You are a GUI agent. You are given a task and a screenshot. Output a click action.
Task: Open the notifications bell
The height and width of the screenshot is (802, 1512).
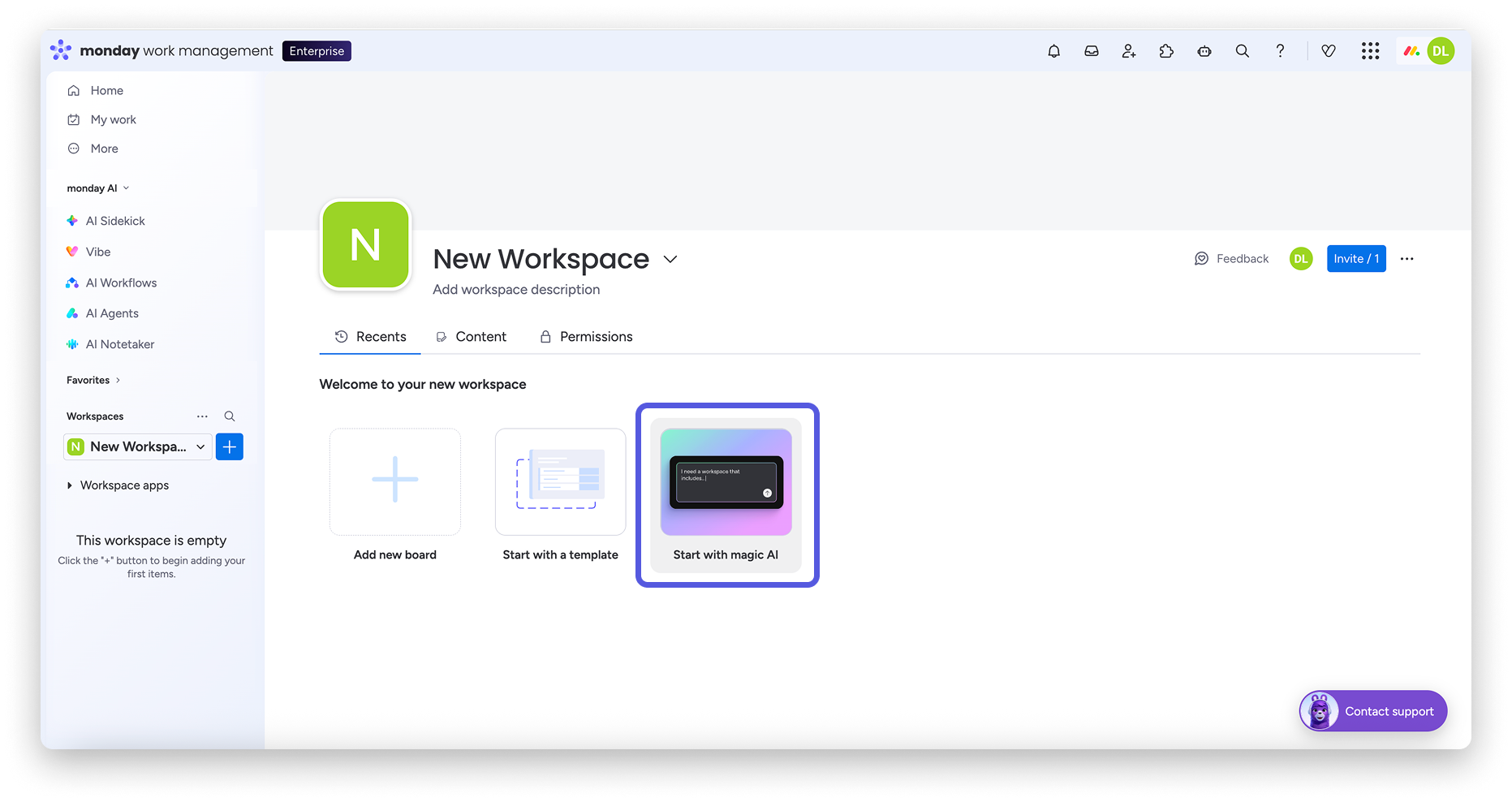[x=1053, y=51]
